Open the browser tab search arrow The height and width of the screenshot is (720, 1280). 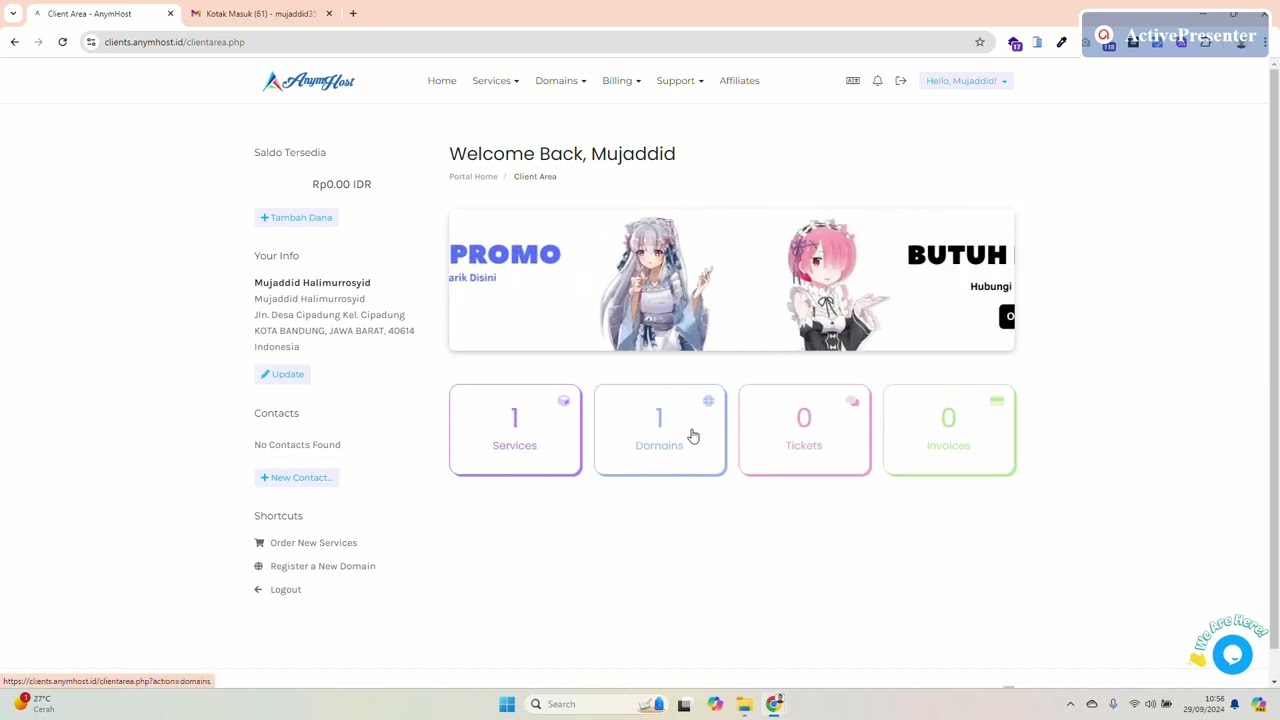click(x=13, y=14)
